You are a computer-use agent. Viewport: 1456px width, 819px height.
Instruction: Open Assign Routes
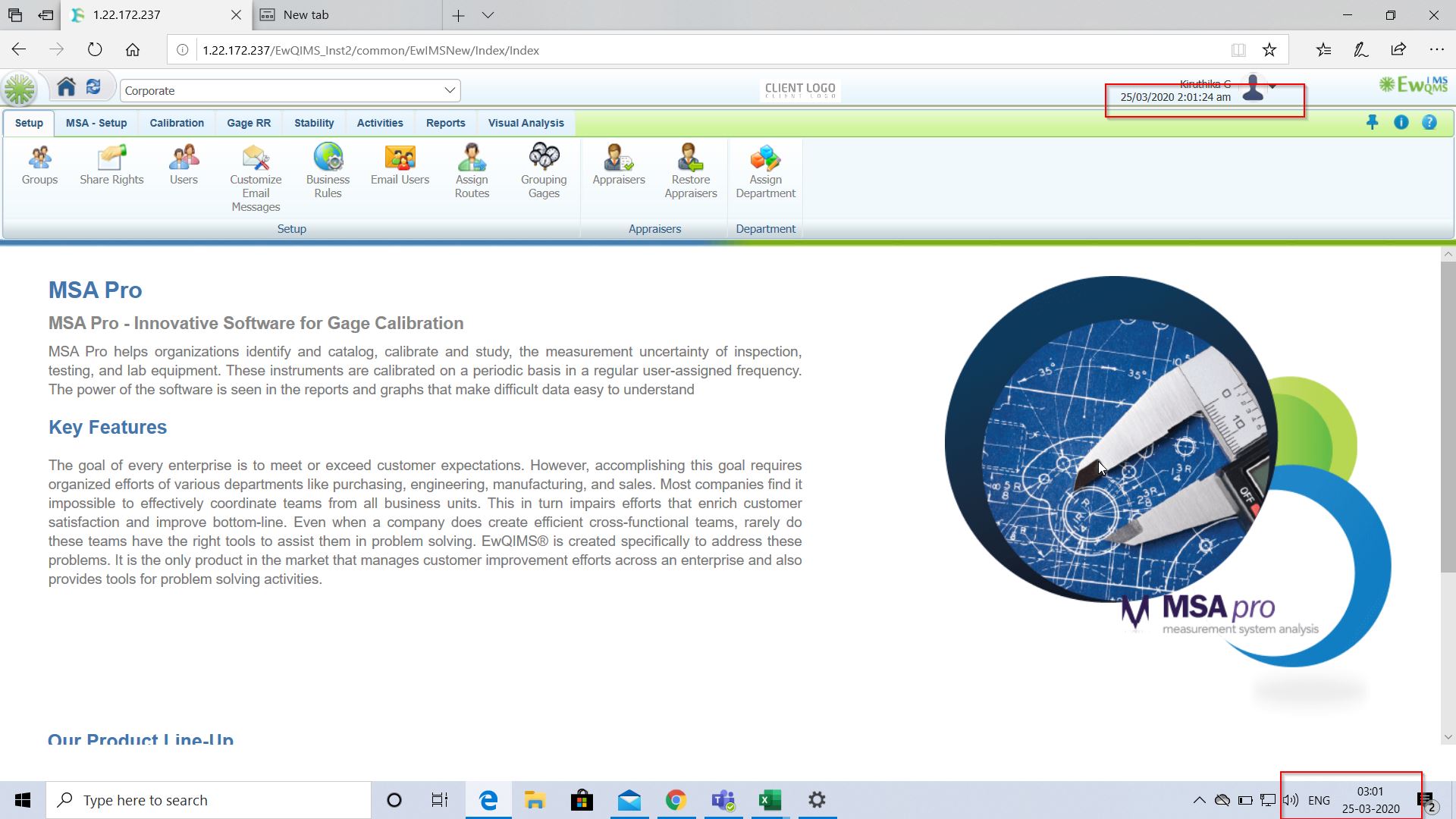(x=472, y=171)
